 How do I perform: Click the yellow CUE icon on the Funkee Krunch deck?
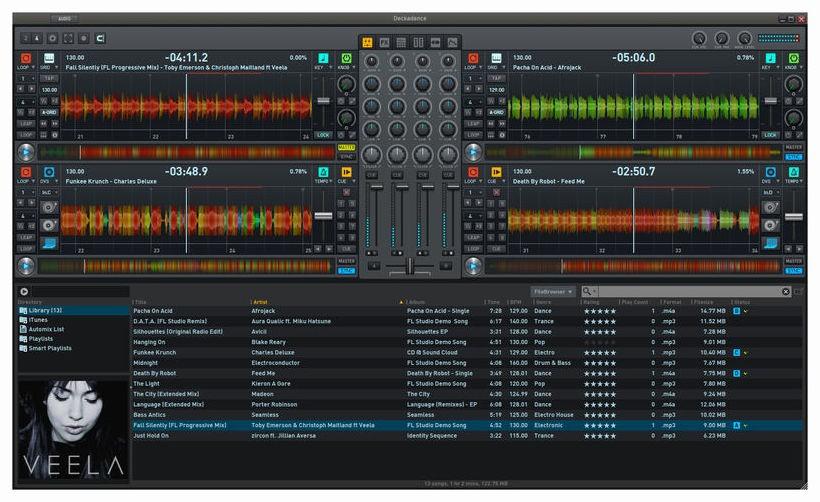coord(346,172)
